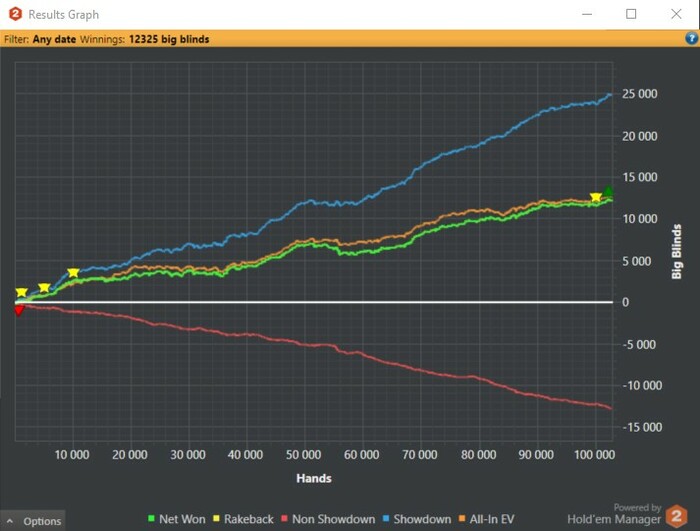This screenshot has width=700, height=531.
Task: Click the Hold'em Manager 2 logo at bottom right
Action: tap(676, 516)
